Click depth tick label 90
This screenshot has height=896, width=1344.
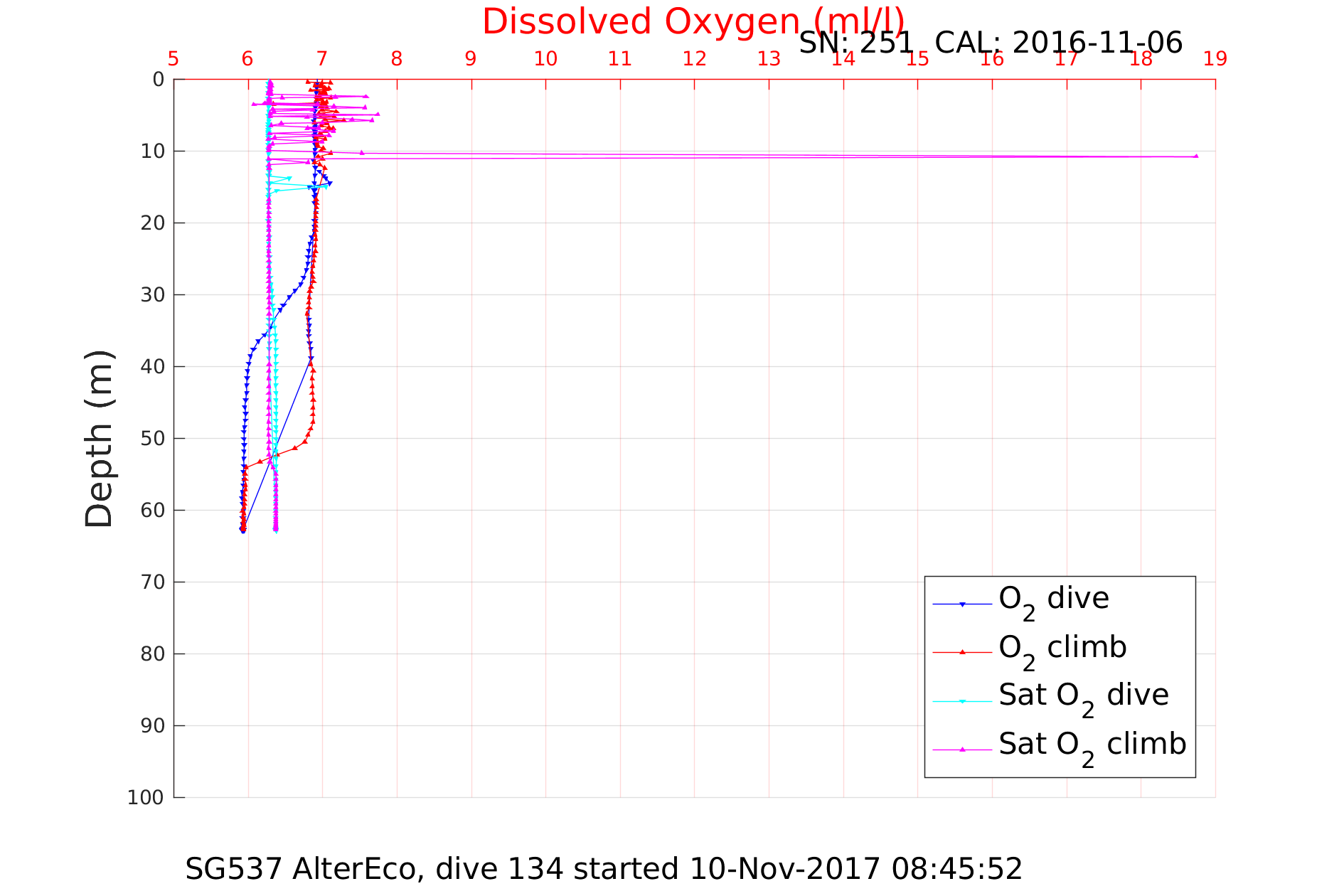click(x=153, y=726)
